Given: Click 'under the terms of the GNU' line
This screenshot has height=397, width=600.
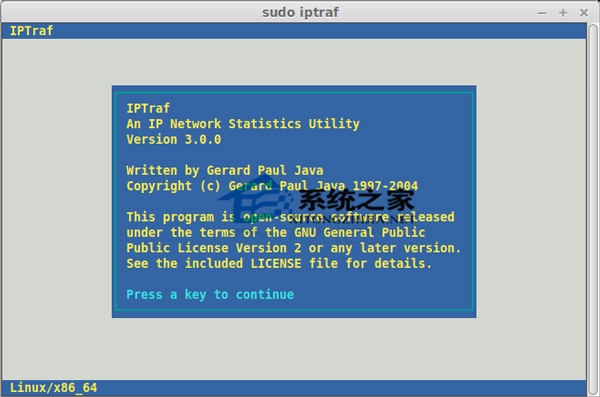Looking at the screenshot, I should 276,232.
